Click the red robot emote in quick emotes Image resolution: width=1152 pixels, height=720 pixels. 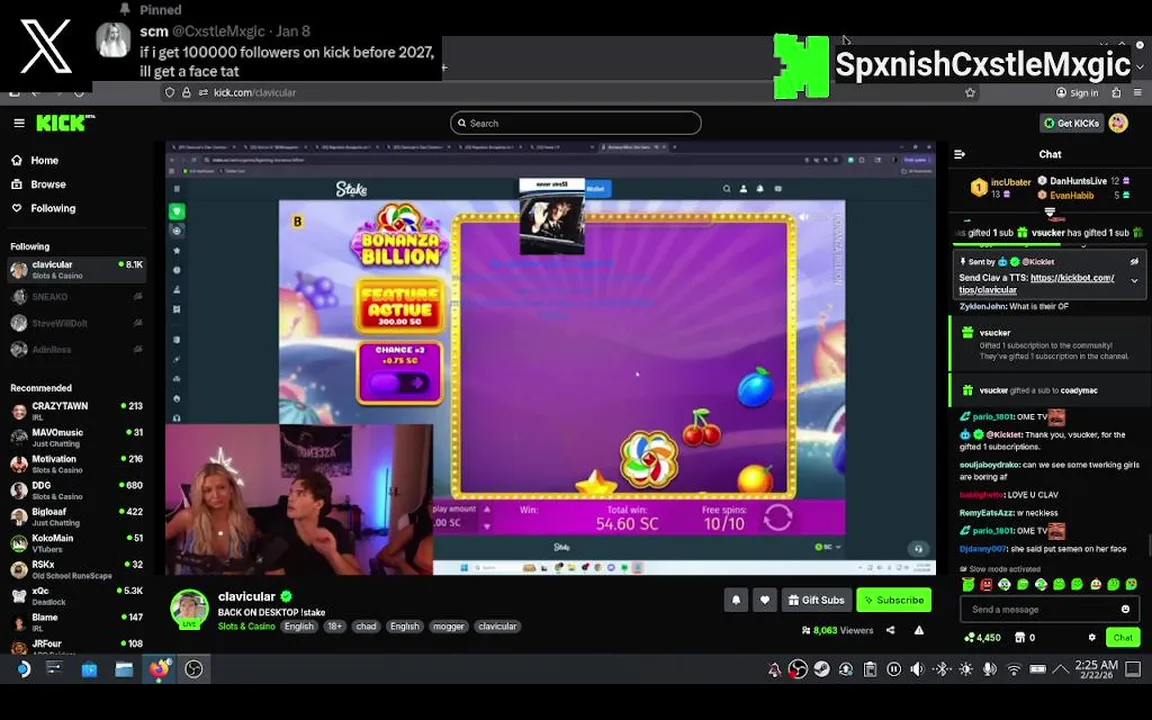[x=986, y=585]
